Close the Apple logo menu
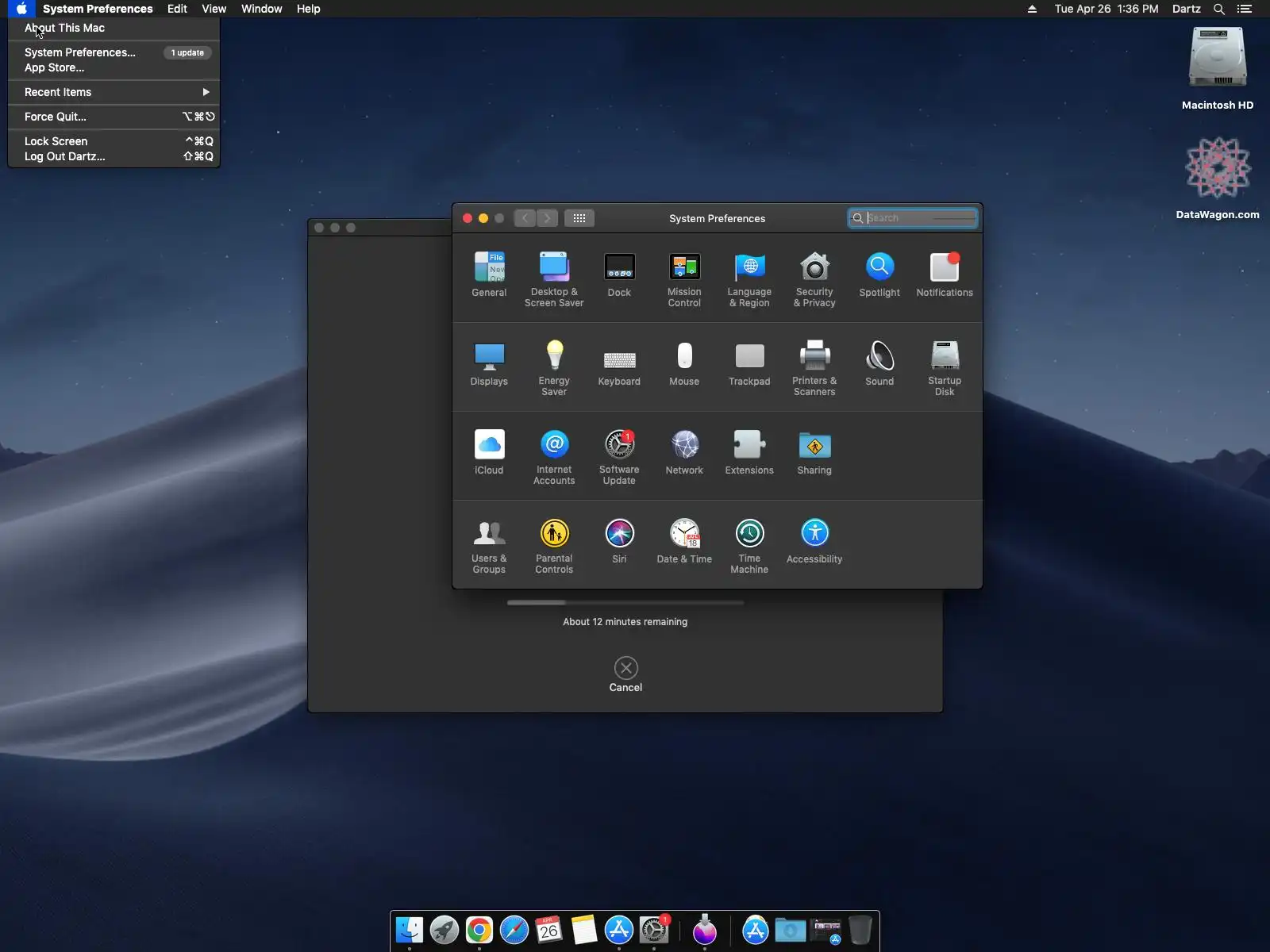Screen dimensions: 1270x952 21,9
